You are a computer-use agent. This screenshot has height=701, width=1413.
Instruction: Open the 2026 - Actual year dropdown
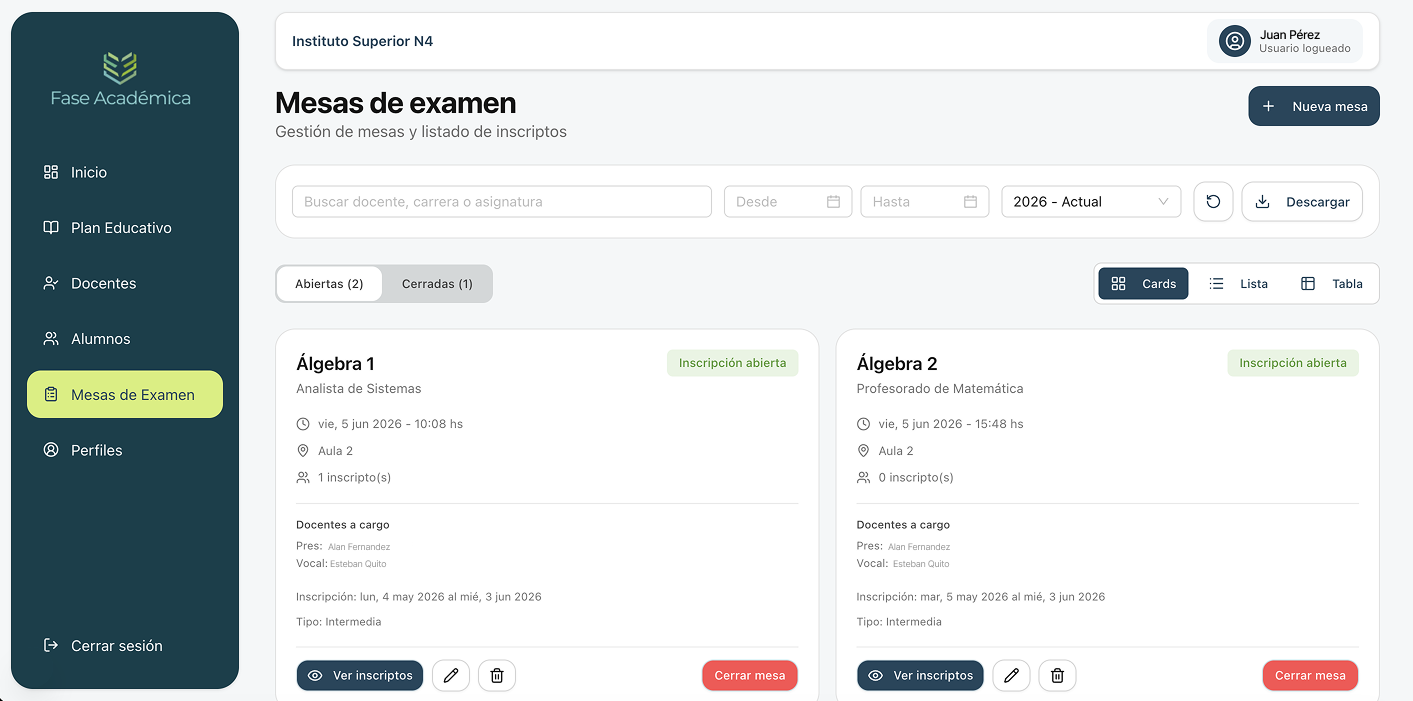pos(1091,201)
